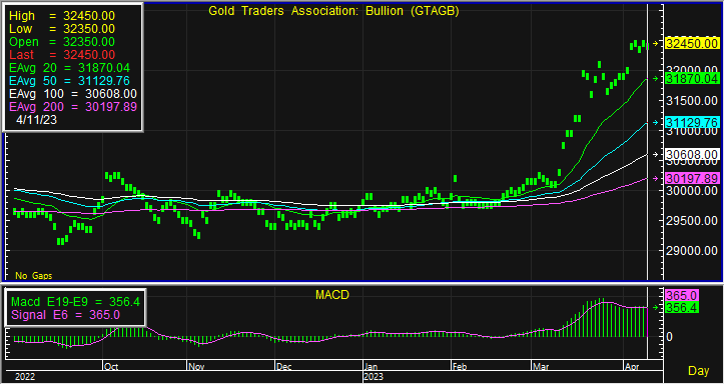
Task: Click the green arrow beside the 31870.04 tag
Action: coord(656,79)
